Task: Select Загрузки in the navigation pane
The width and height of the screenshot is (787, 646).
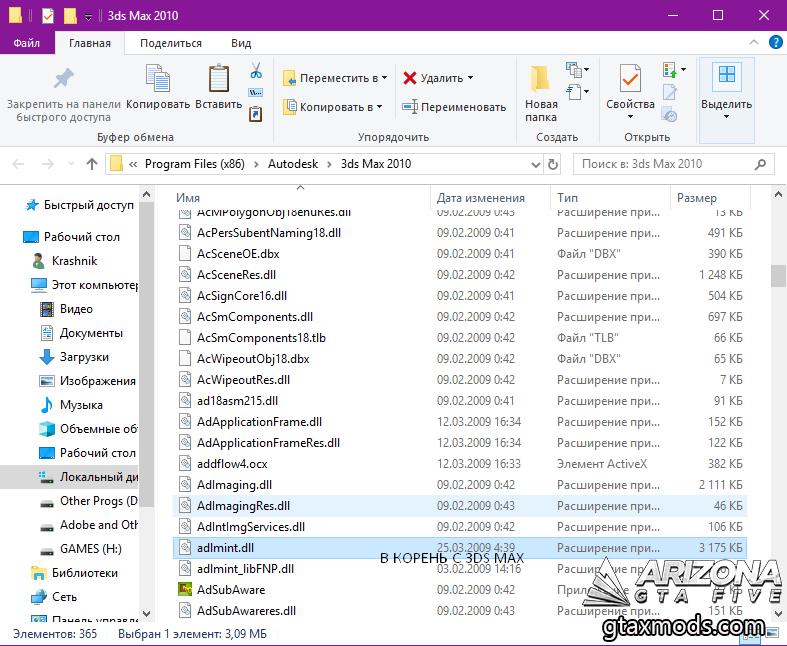Action: pyautogui.click(x=84, y=357)
